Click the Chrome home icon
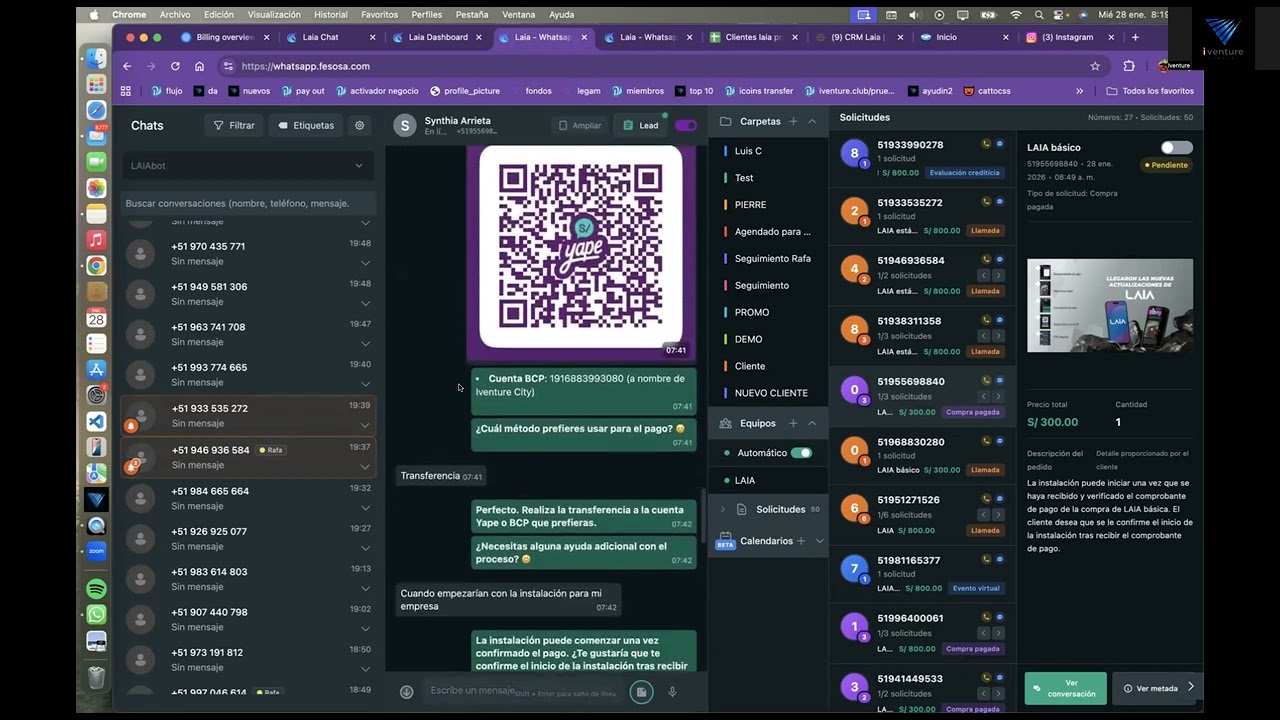 (x=200, y=66)
